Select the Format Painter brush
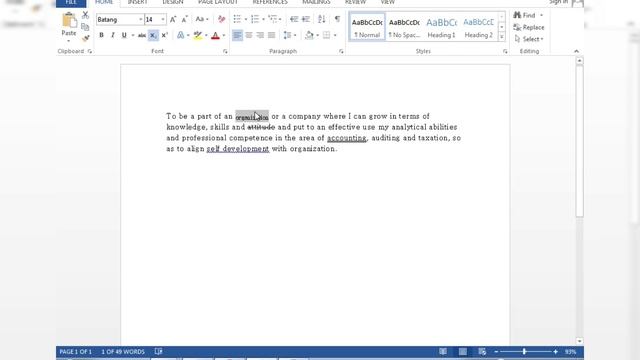The width and height of the screenshot is (640, 360). point(85,38)
